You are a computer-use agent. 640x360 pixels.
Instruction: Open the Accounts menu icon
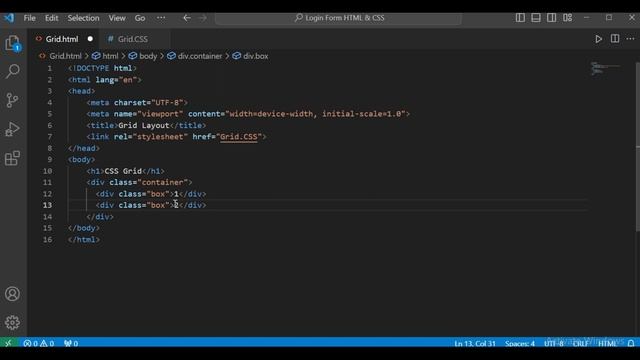[x=13, y=294]
